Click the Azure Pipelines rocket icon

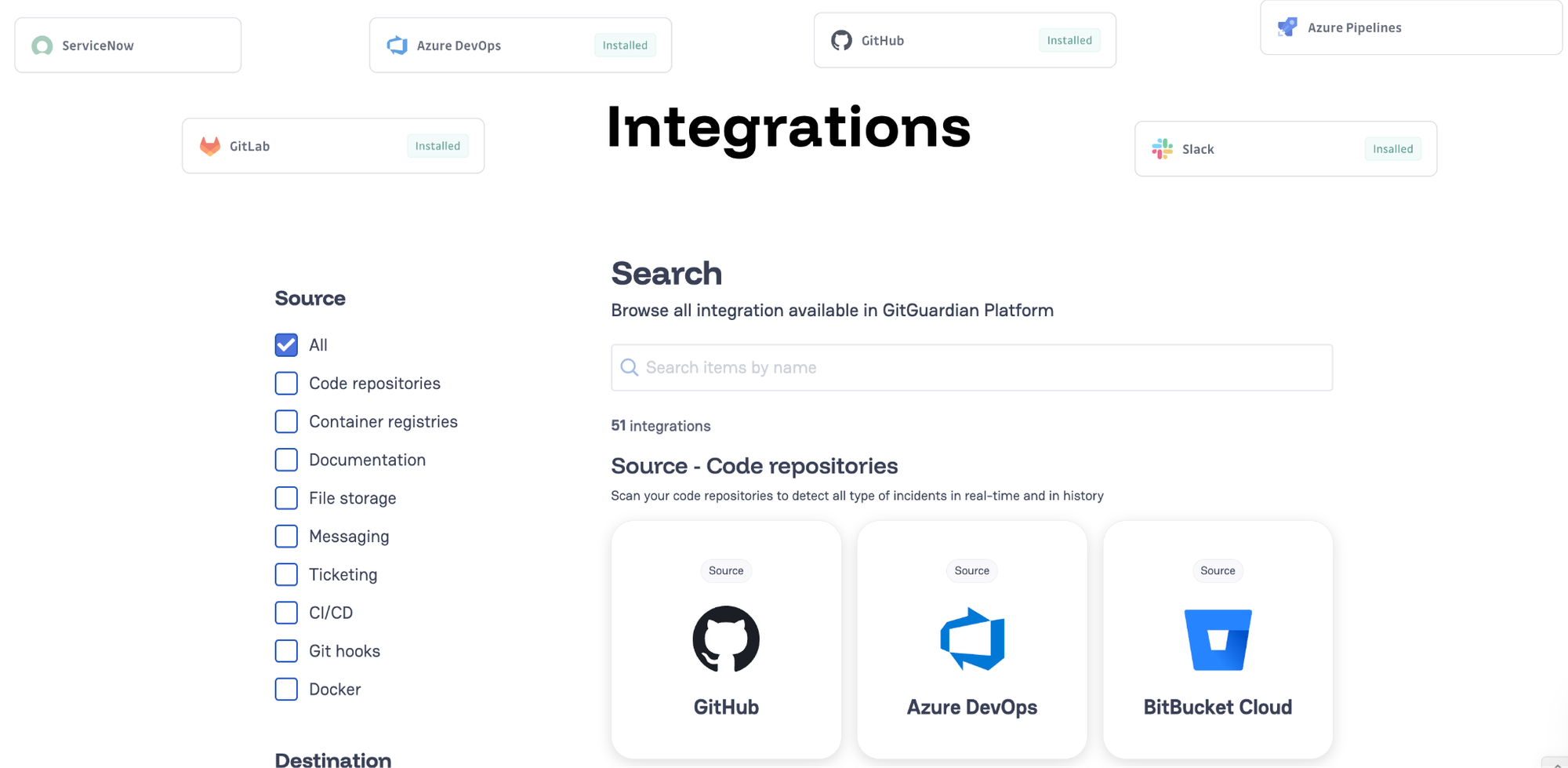[1287, 27]
